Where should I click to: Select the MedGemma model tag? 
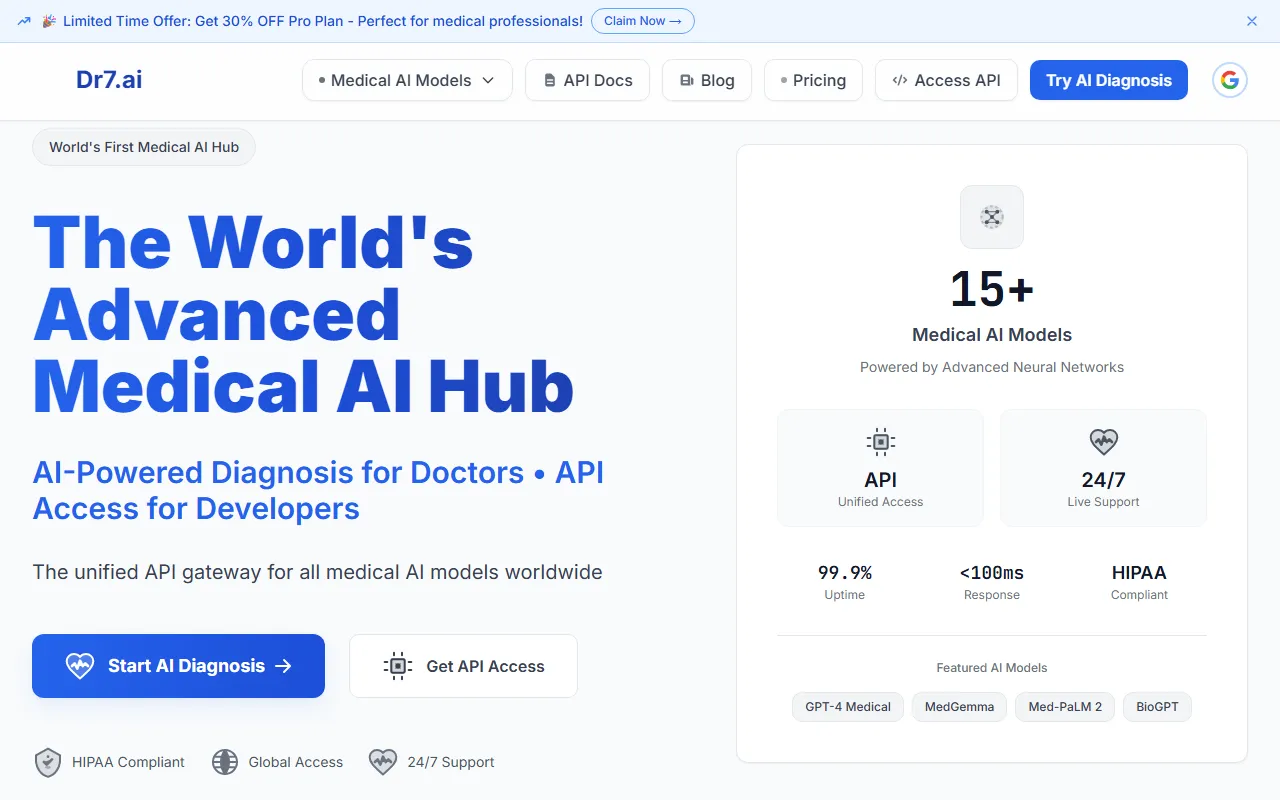[959, 707]
